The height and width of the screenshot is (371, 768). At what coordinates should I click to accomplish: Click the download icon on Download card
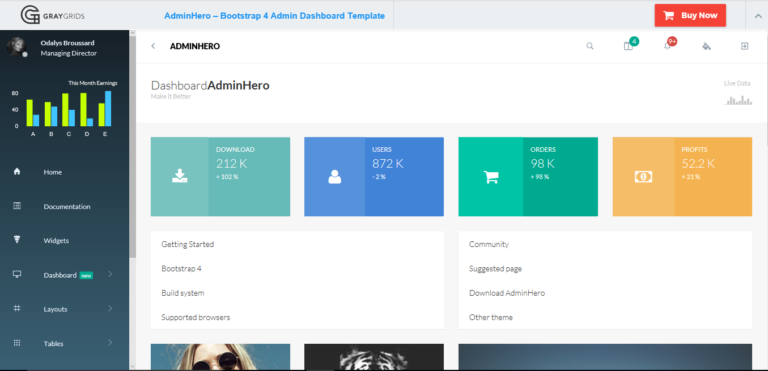click(x=180, y=176)
